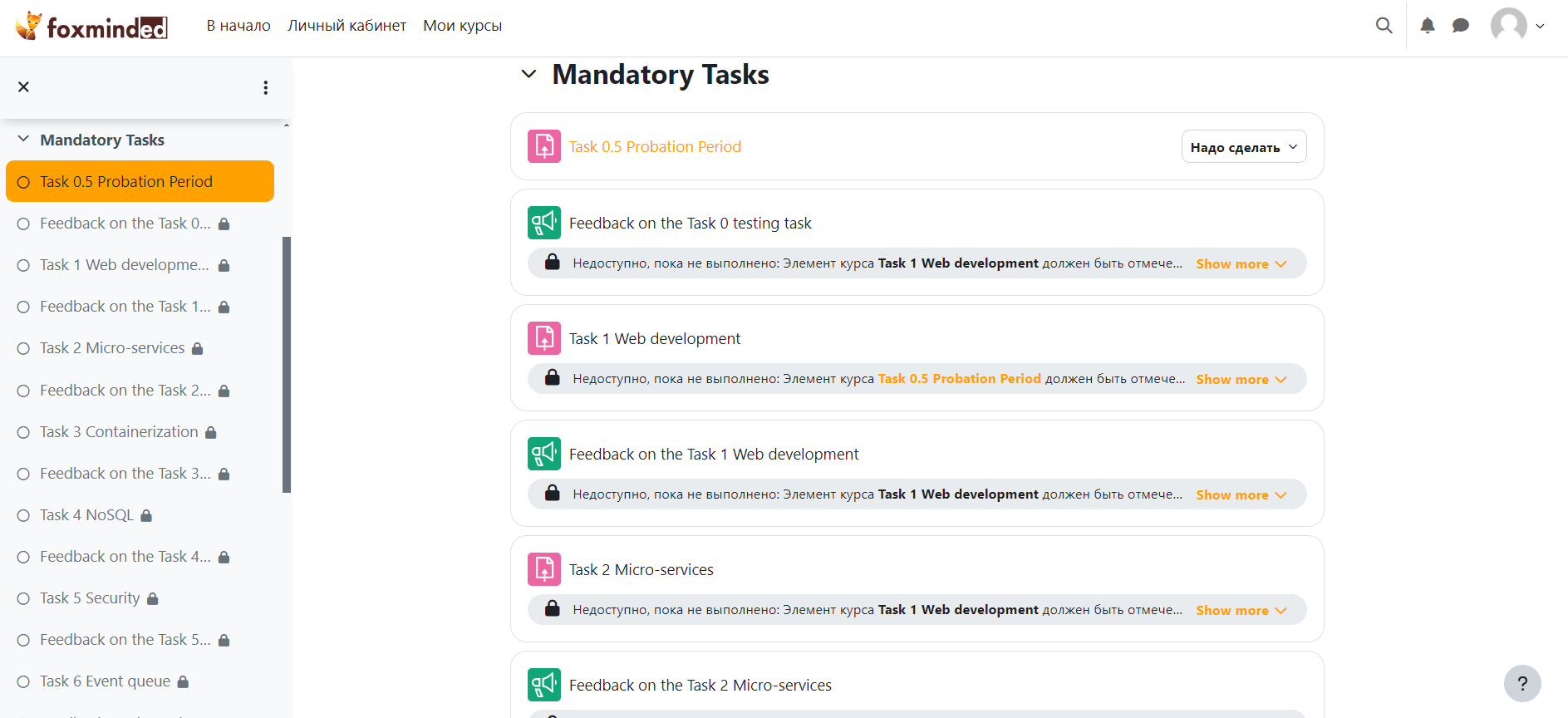1568x718 pixels.
Task: Toggle completion circle for Task 3 Containerization
Action: click(23, 432)
